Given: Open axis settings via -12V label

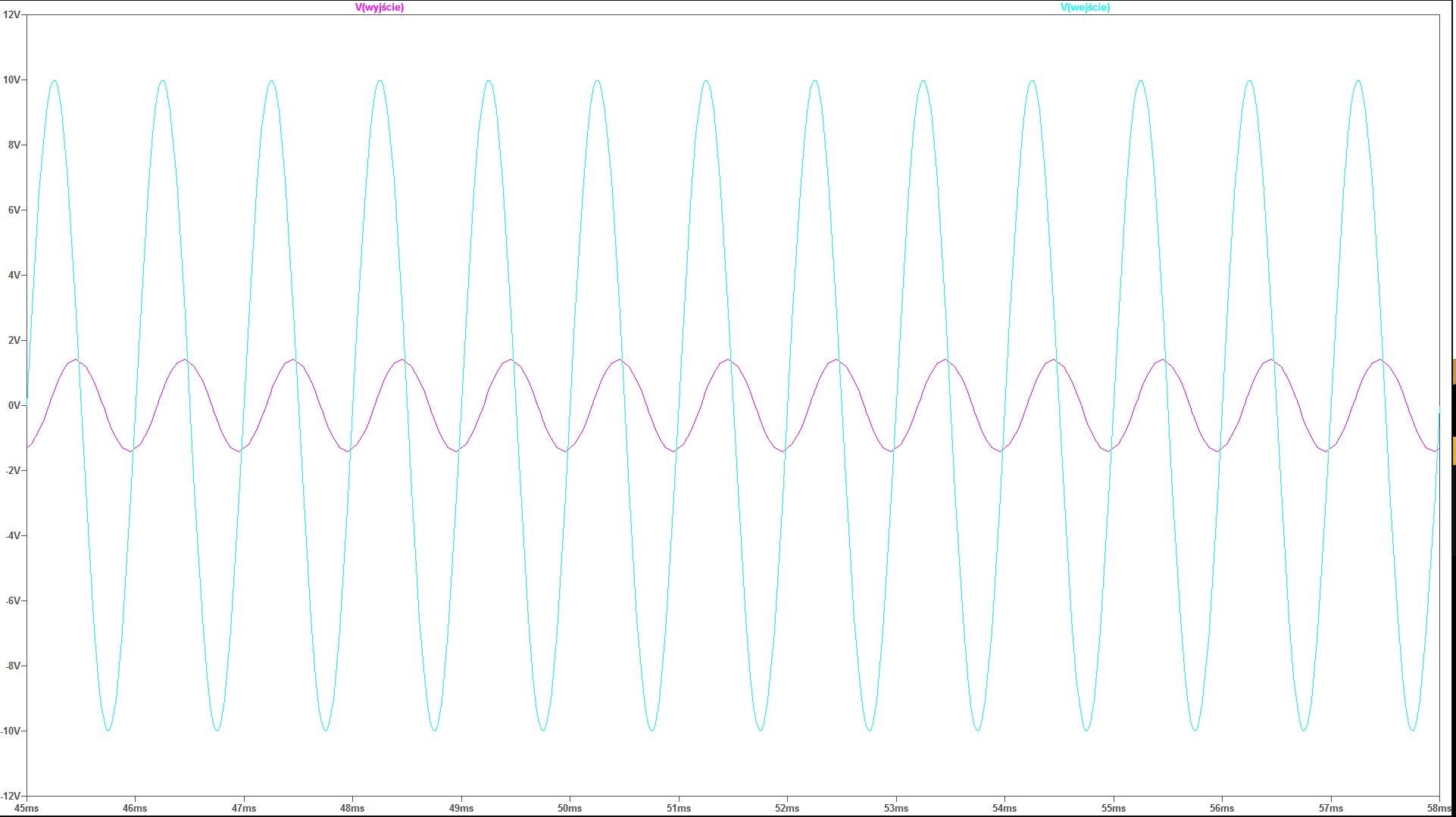Looking at the screenshot, I should point(11,796).
